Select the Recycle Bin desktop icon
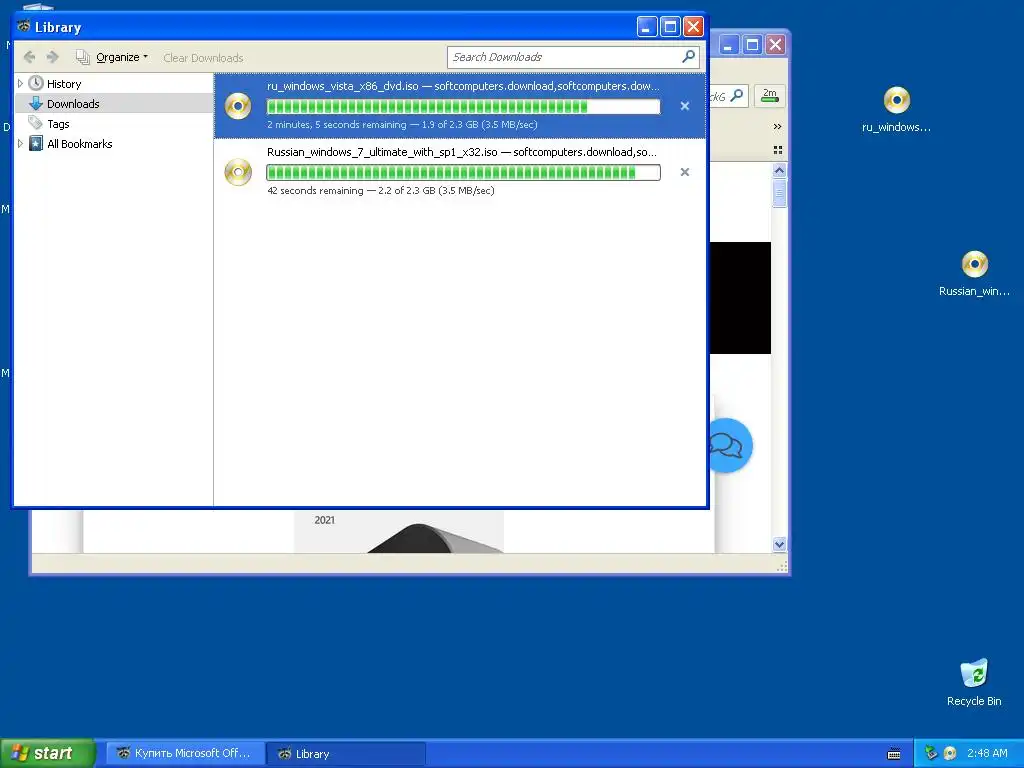This screenshot has height=768, width=1024. (x=974, y=682)
